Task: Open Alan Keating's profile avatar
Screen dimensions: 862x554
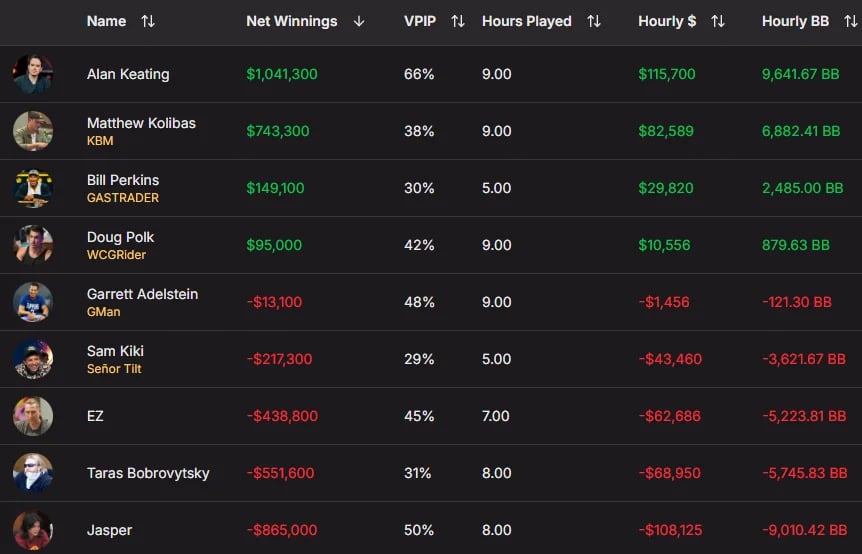Action: click(x=33, y=74)
